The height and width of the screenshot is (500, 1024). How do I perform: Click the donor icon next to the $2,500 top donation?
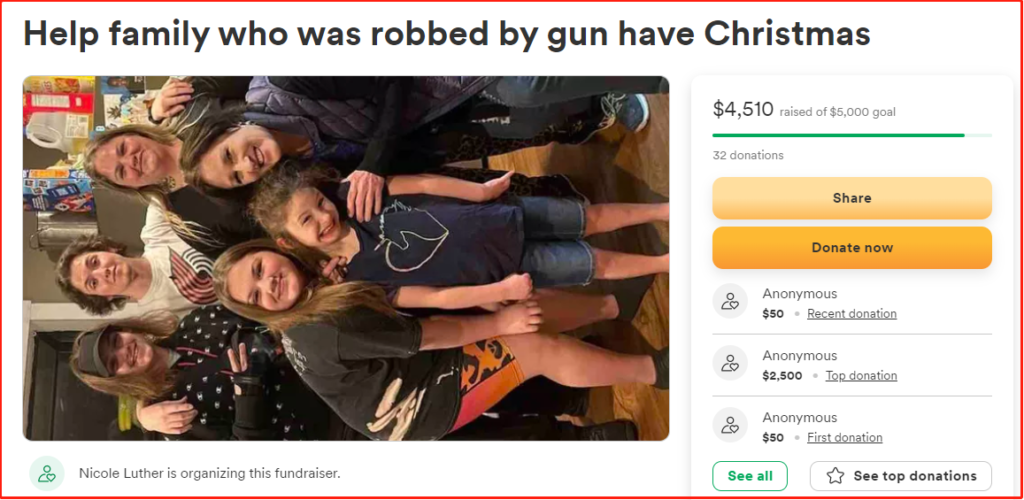click(x=730, y=363)
